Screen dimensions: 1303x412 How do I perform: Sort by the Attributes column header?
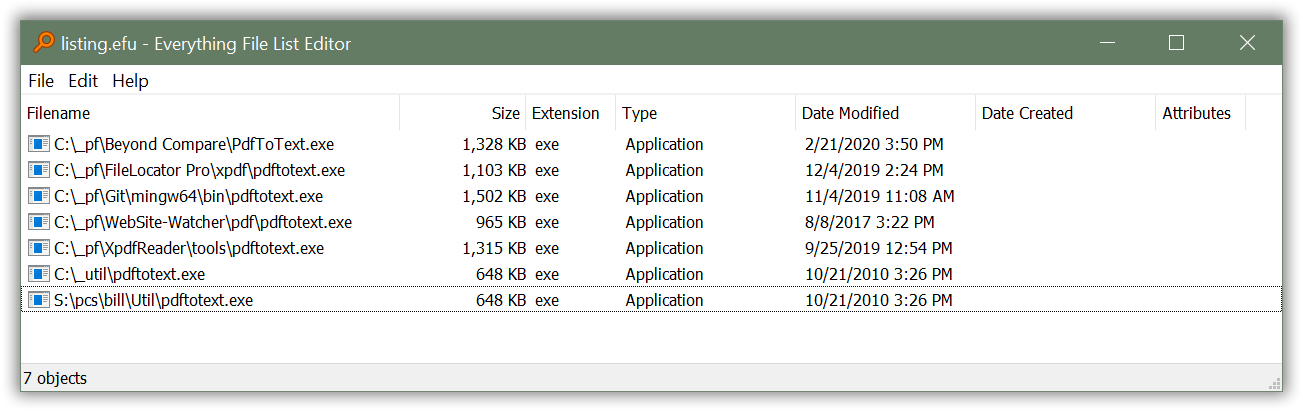click(1200, 113)
